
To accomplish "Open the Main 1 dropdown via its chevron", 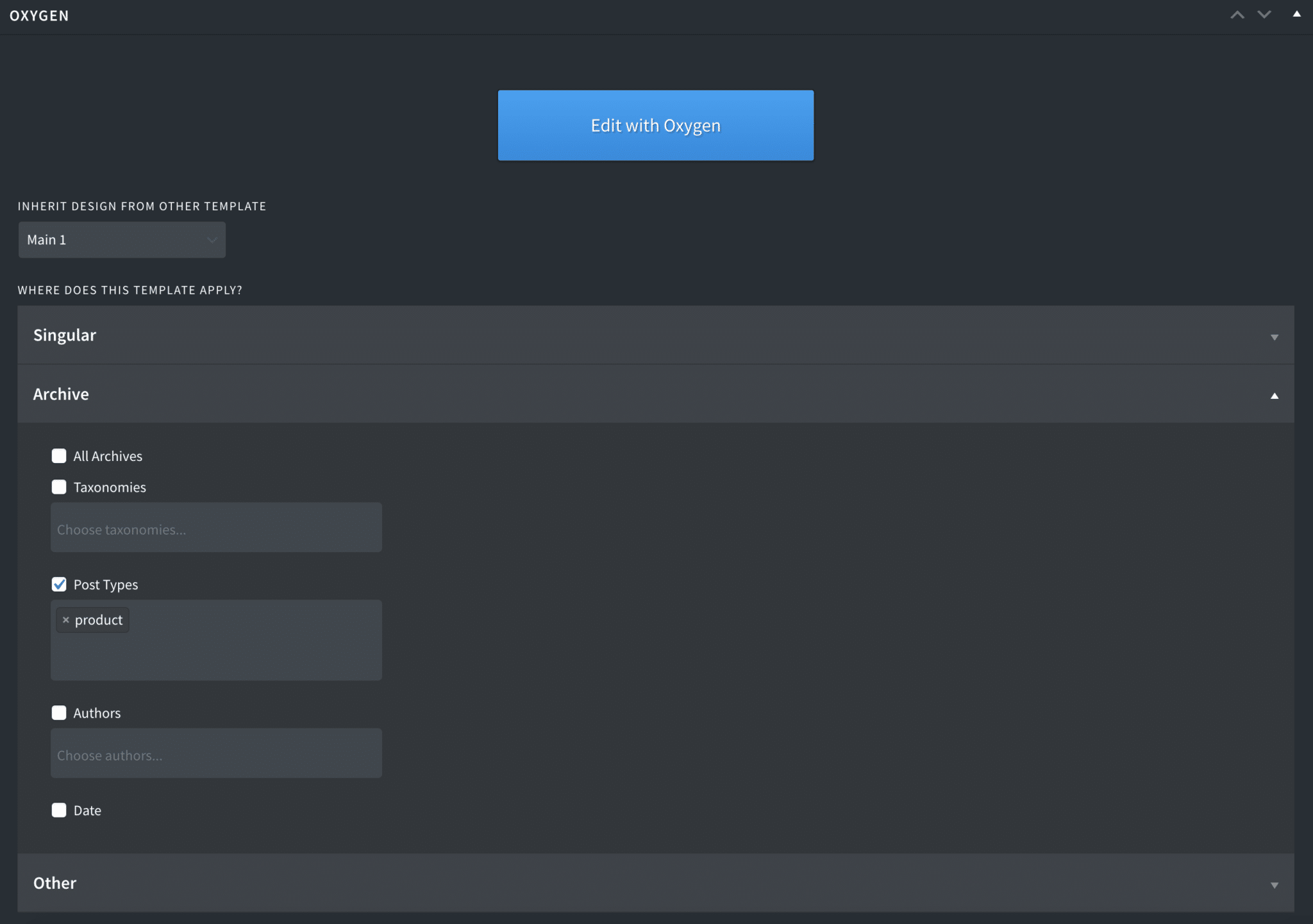I will 212,239.
